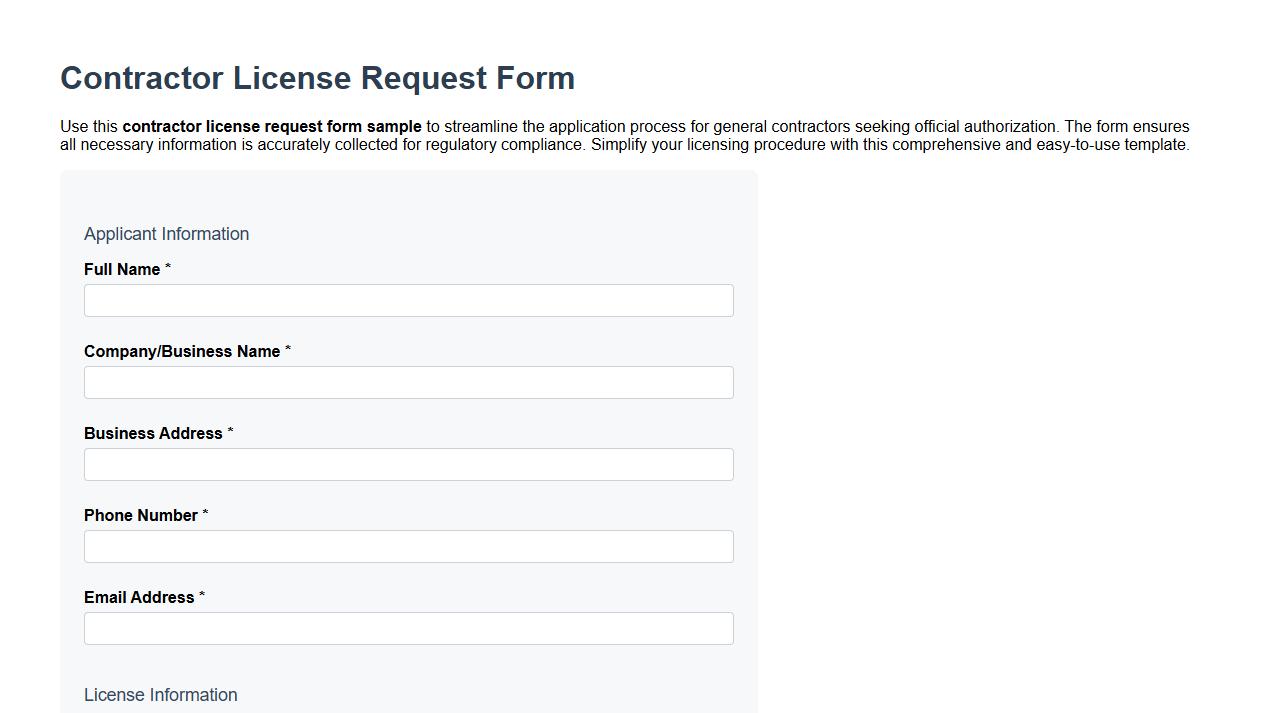
Task: Click the Applicant Information section heading
Action: [x=166, y=233]
